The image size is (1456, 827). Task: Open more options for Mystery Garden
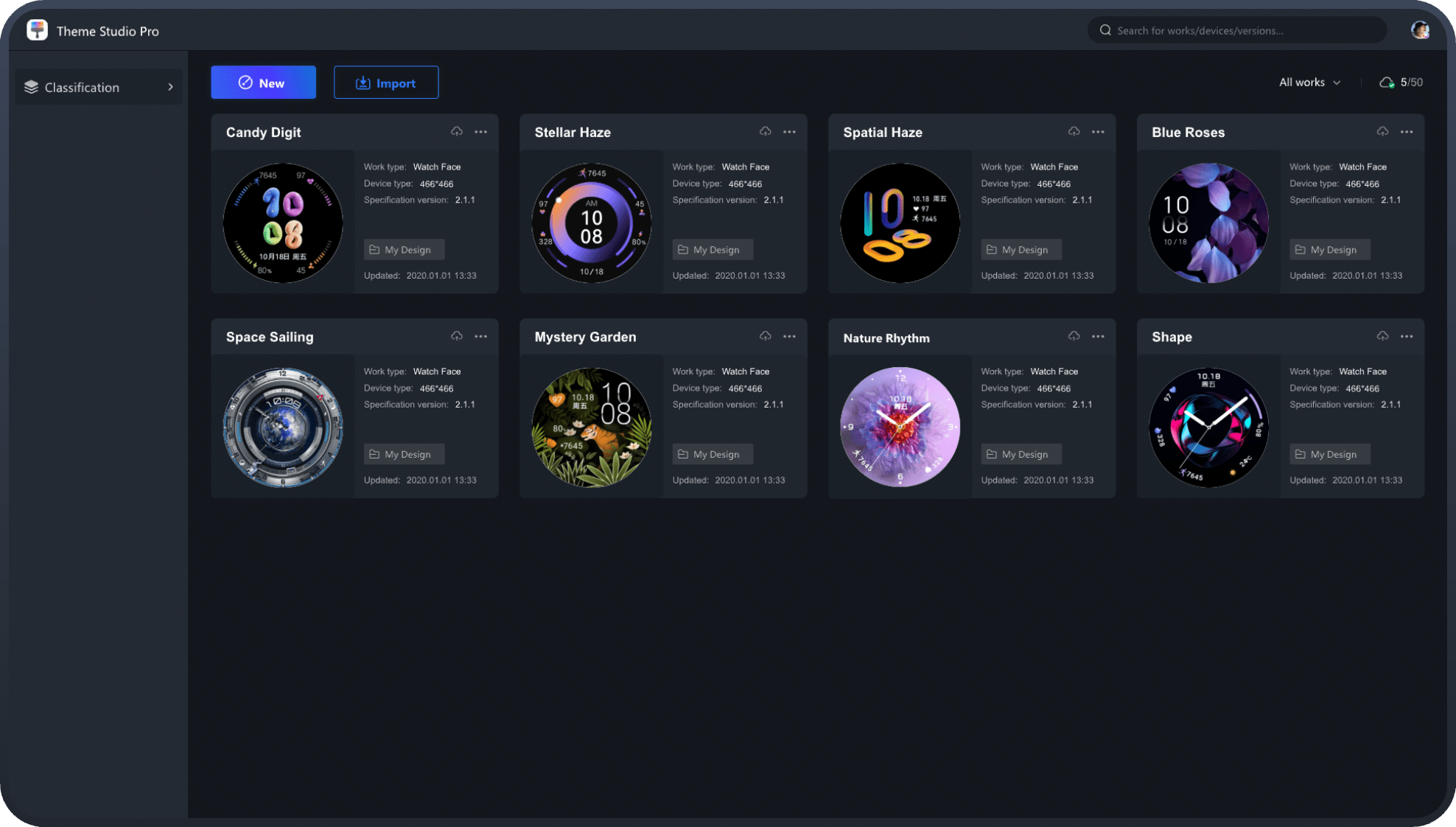(x=789, y=335)
